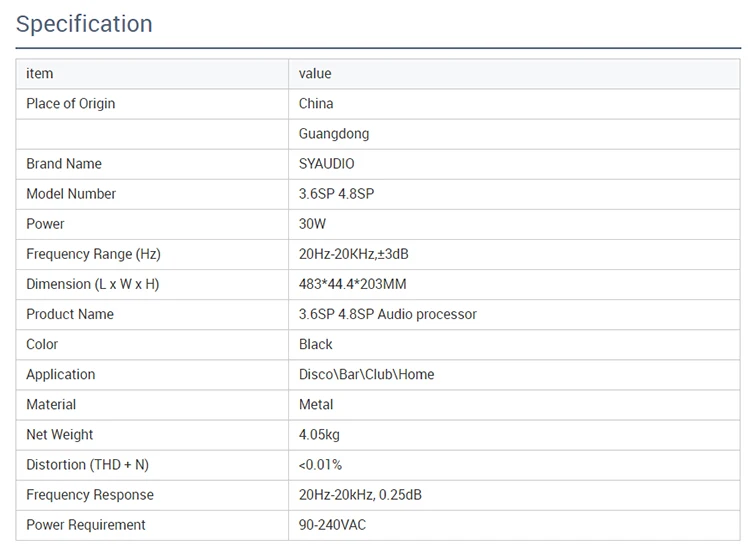Click the Material row's Metal value
This screenshot has width=750, height=546.
tap(316, 405)
